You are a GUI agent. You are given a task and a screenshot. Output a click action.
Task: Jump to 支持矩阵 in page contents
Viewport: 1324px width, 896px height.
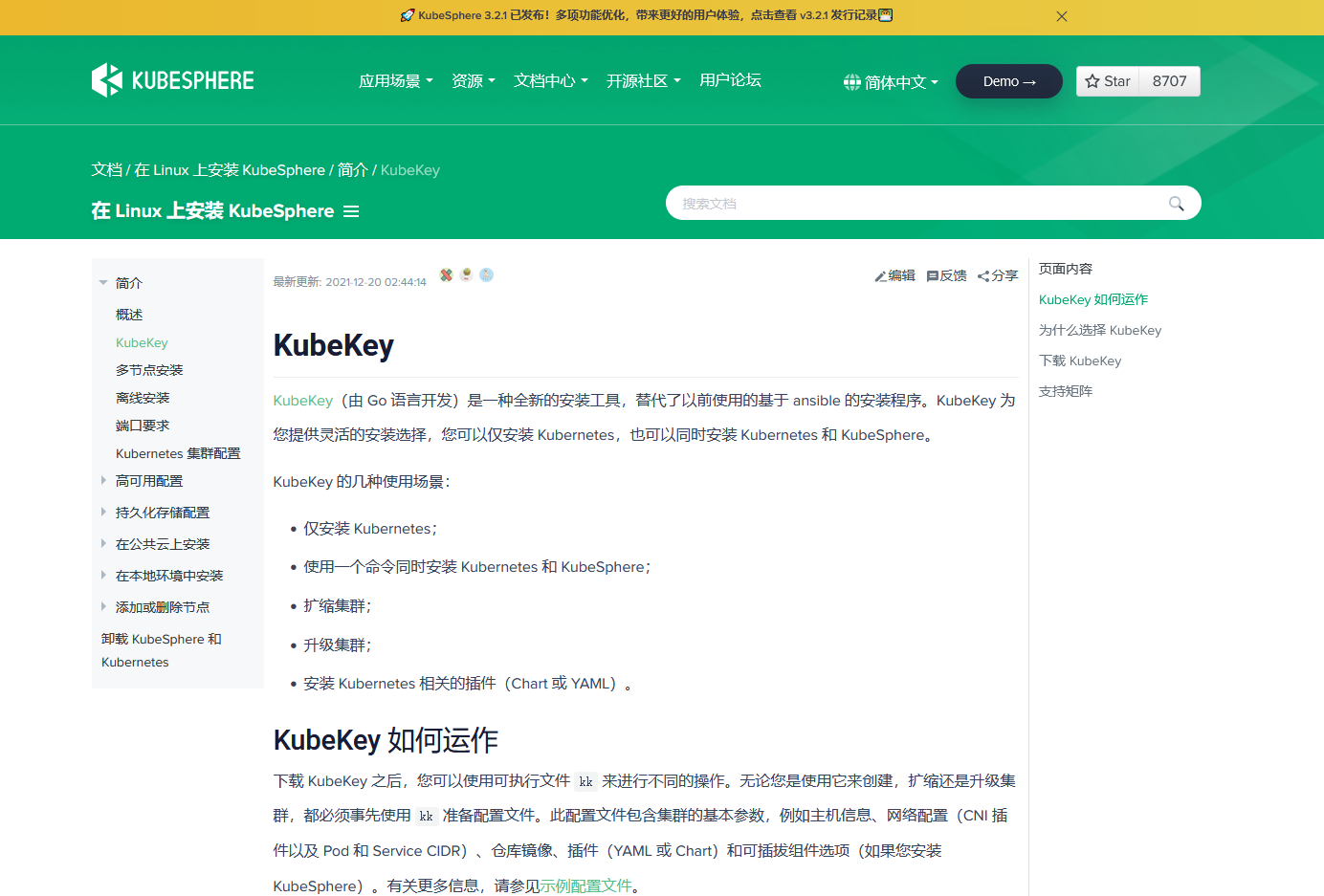(x=1066, y=391)
